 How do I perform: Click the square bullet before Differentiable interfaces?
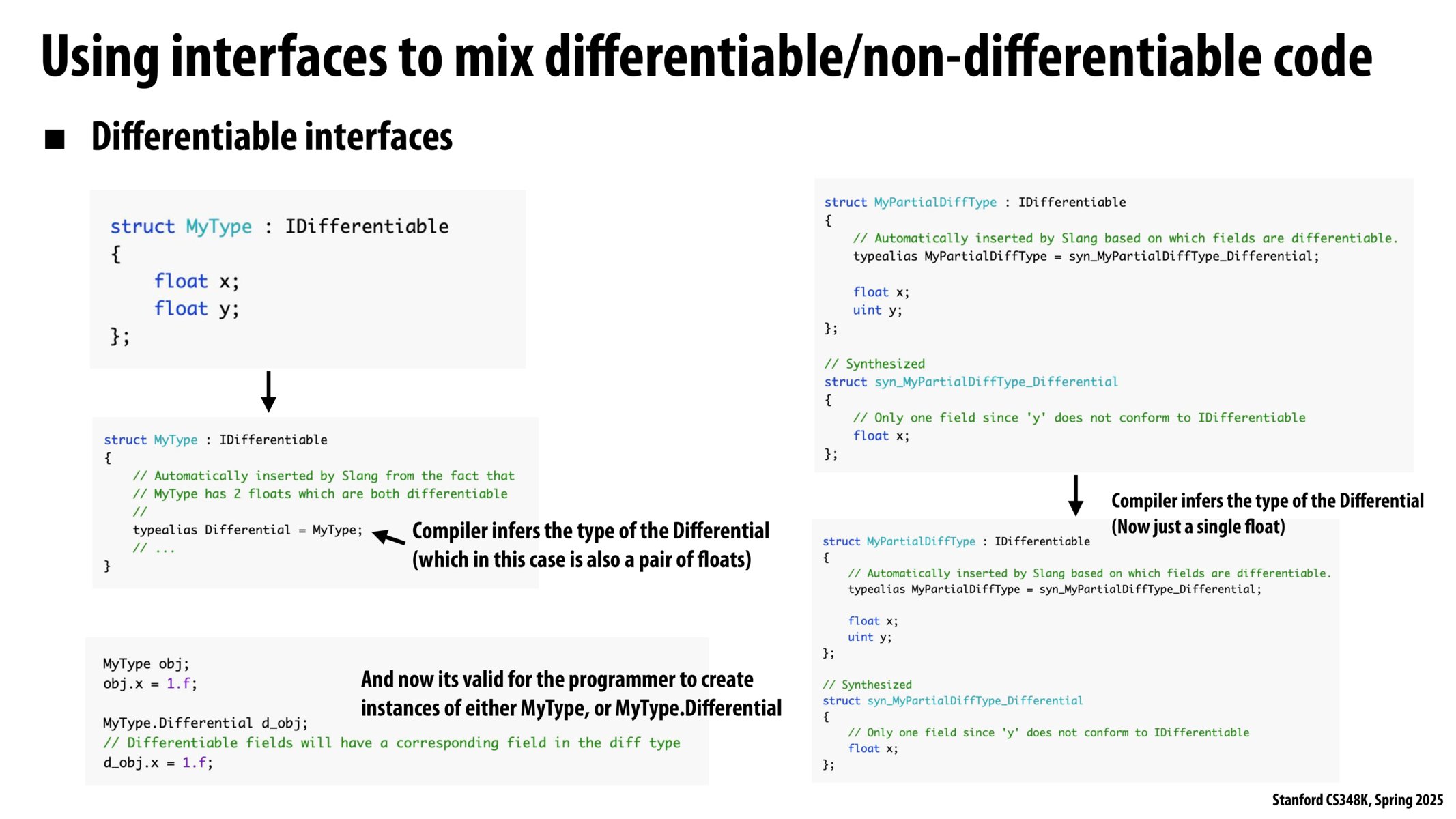55,139
